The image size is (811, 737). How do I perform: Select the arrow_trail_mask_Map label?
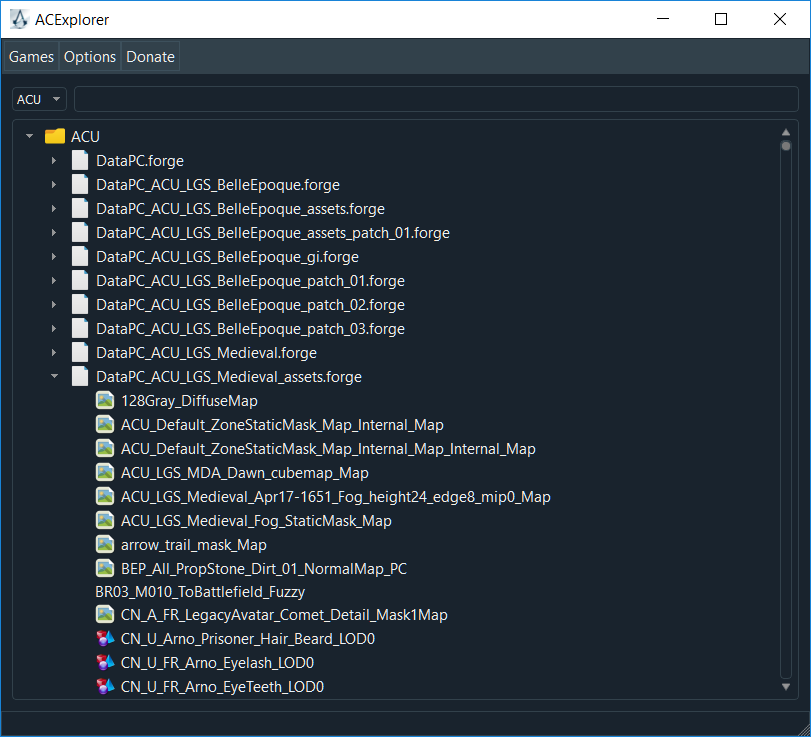193,545
